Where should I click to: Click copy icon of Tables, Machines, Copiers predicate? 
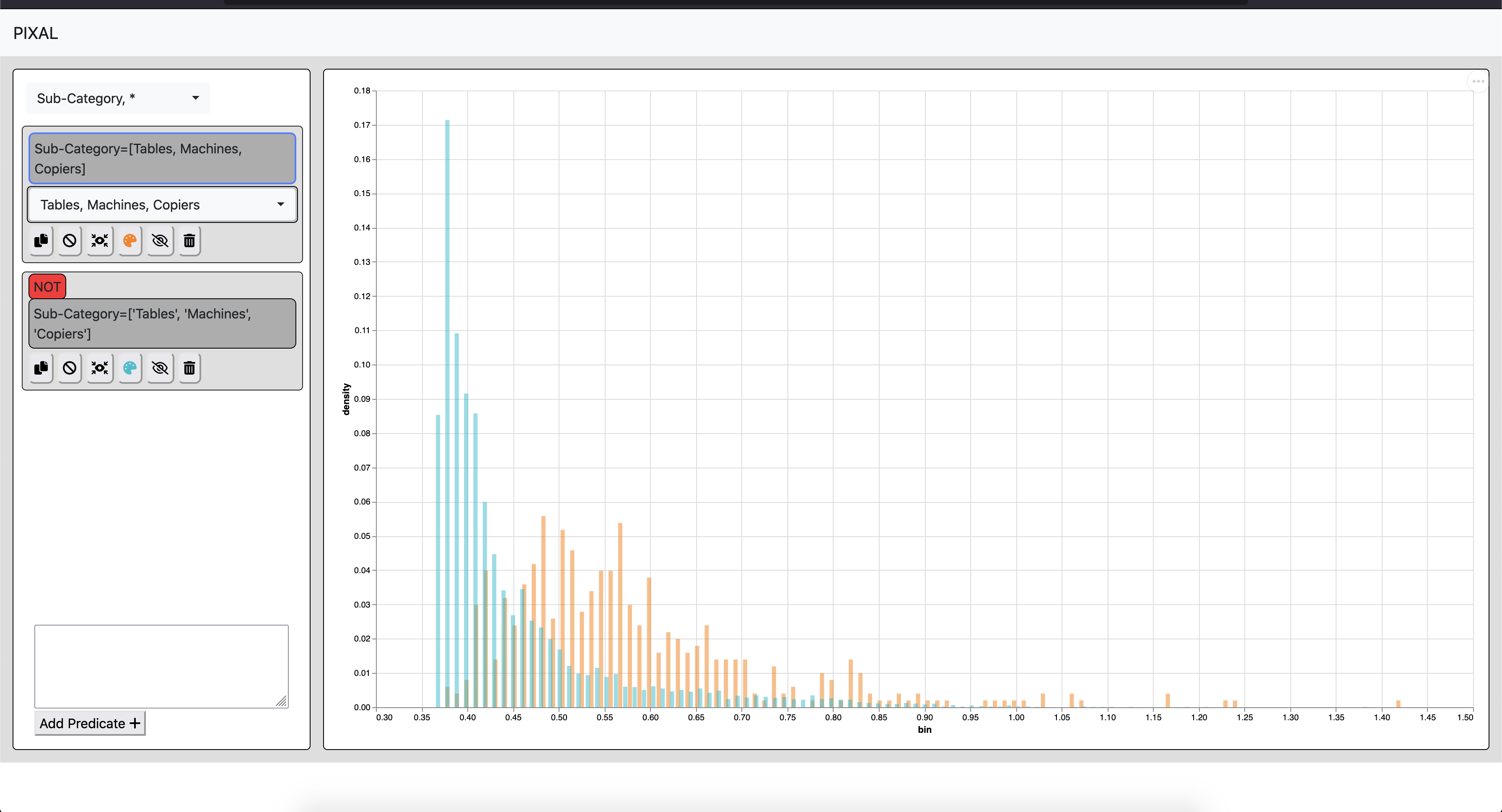pos(41,241)
